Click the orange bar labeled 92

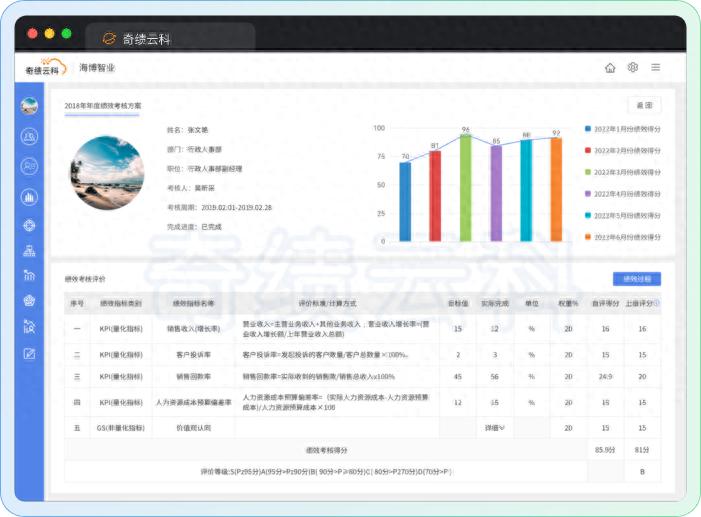(x=556, y=190)
